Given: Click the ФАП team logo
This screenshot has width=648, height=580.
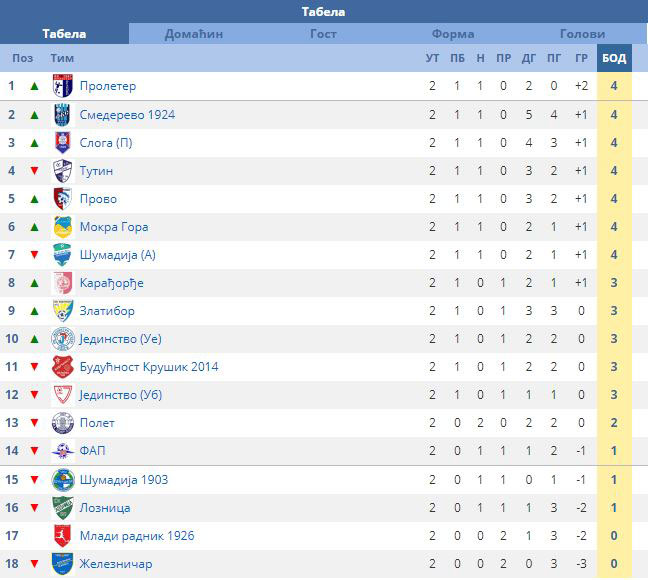Looking at the screenshot, I should point(63,451).
